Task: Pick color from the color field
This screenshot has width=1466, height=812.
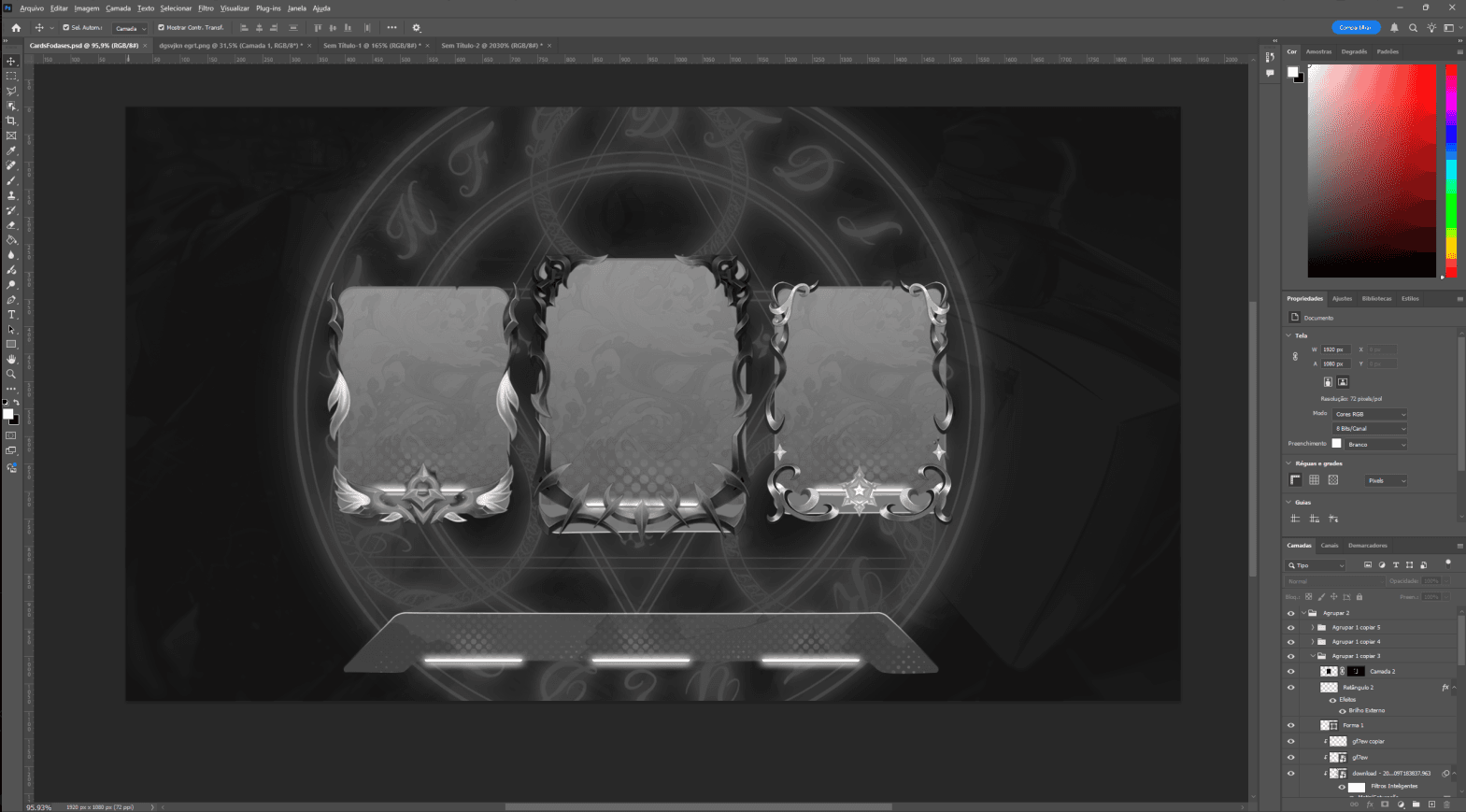Action: click(x=1372, y=171)
